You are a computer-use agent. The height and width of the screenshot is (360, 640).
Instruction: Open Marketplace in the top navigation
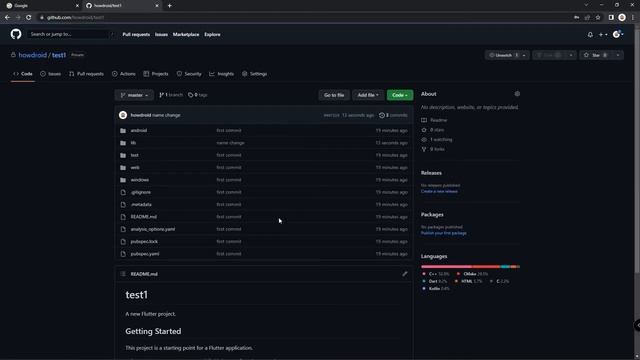tap(186, 35)
